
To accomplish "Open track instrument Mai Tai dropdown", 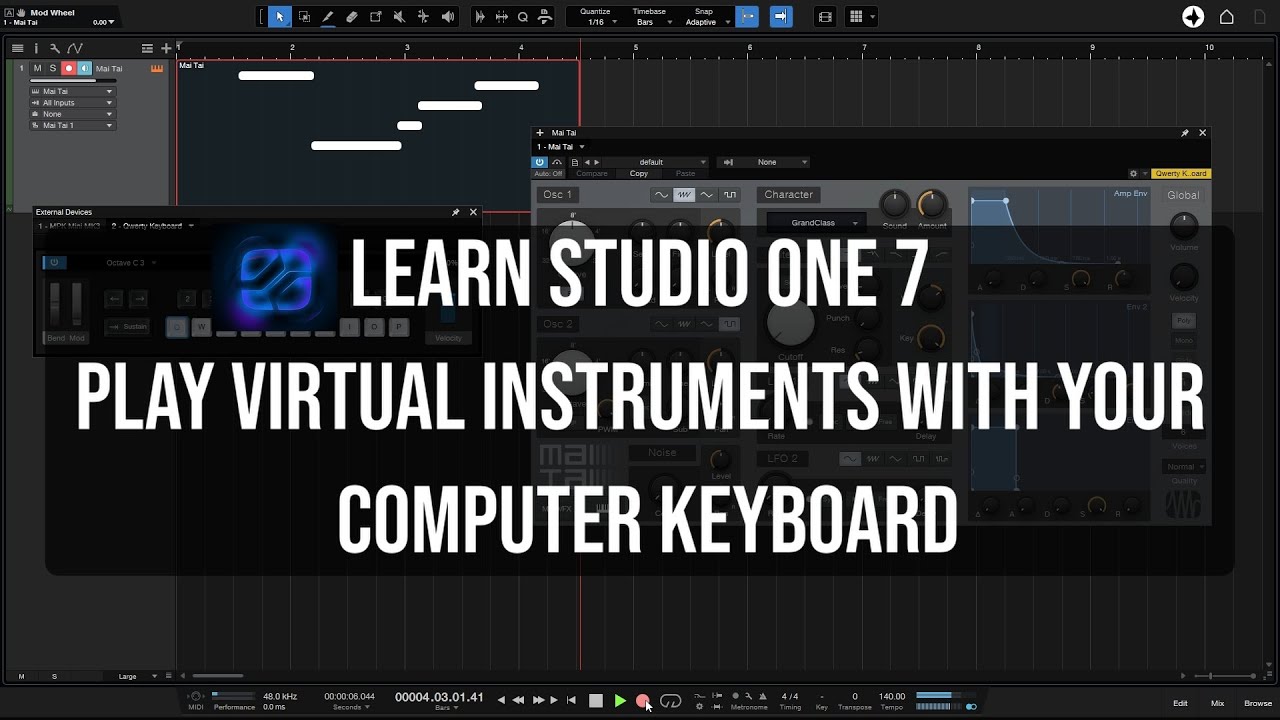I will [73, 91].
